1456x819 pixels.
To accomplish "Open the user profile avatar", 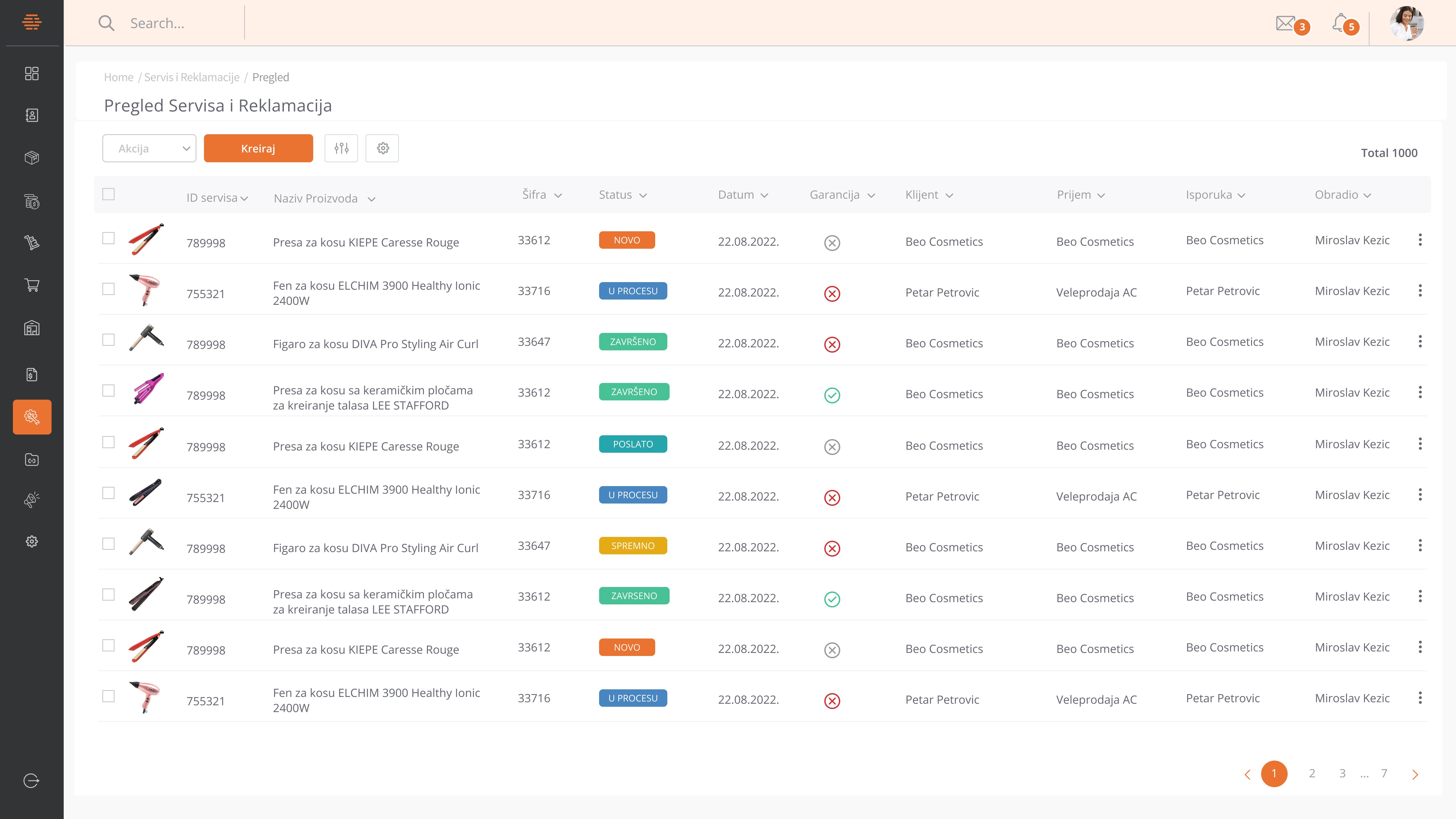I will coord(1406,23).
